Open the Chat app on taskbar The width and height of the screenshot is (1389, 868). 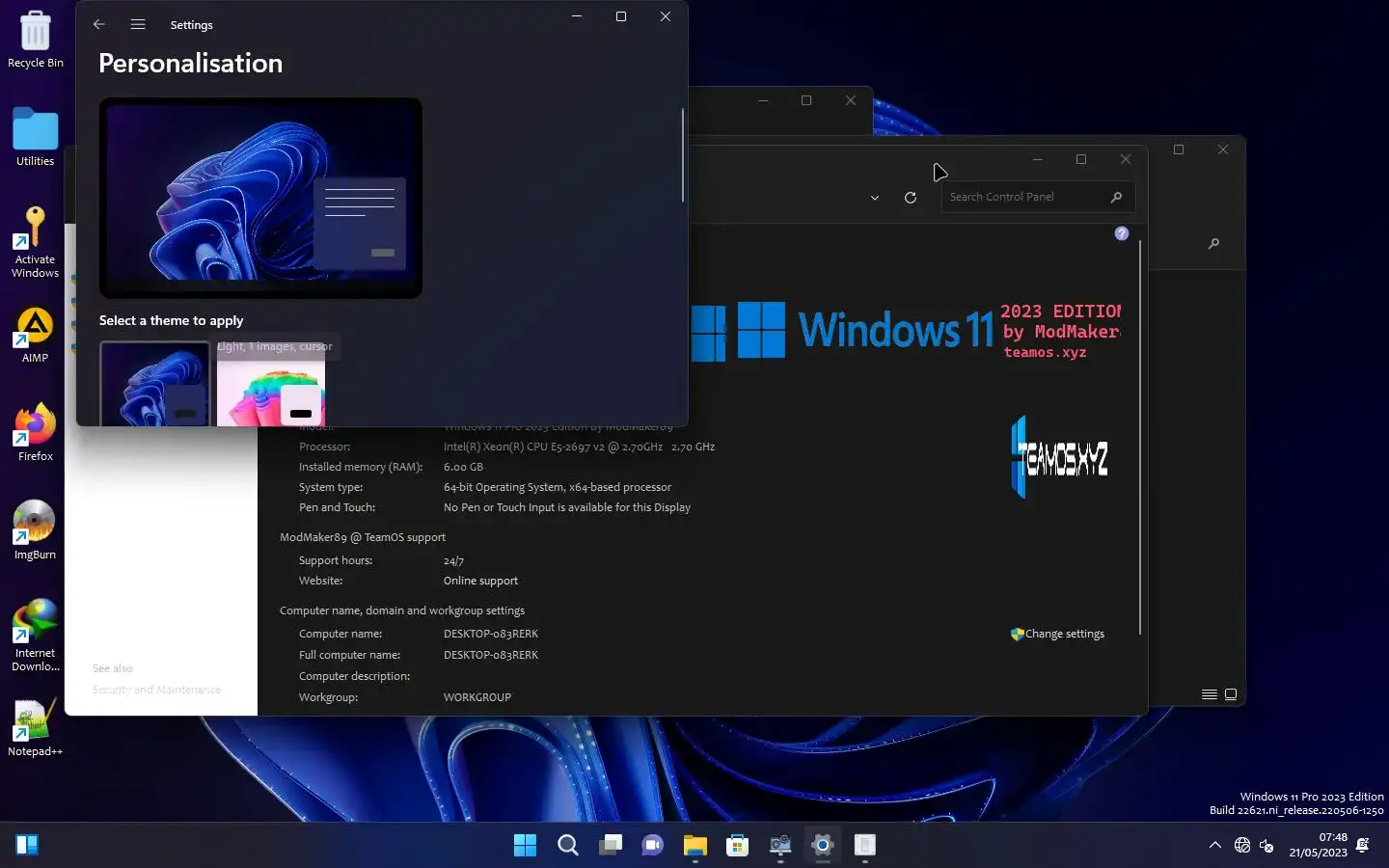tap(653, 845)
